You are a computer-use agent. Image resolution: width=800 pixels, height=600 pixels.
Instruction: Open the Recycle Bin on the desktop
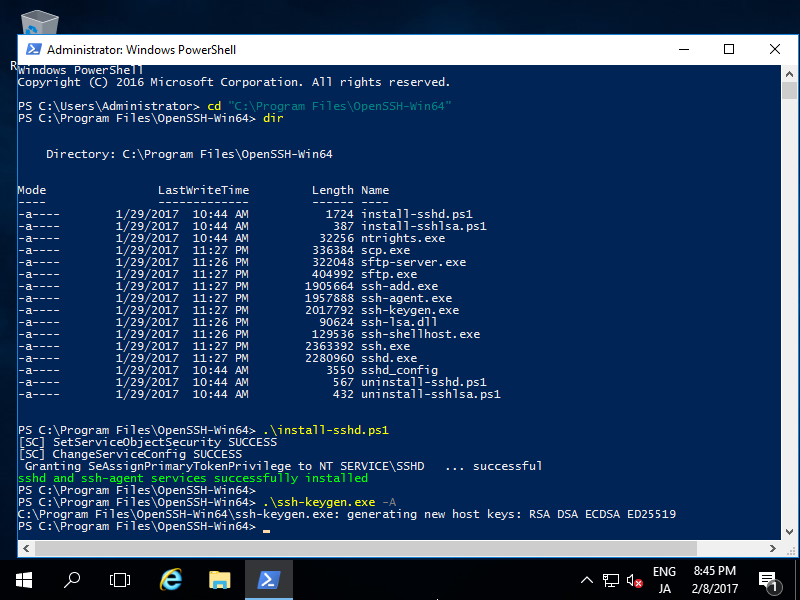tap(38, 20)
